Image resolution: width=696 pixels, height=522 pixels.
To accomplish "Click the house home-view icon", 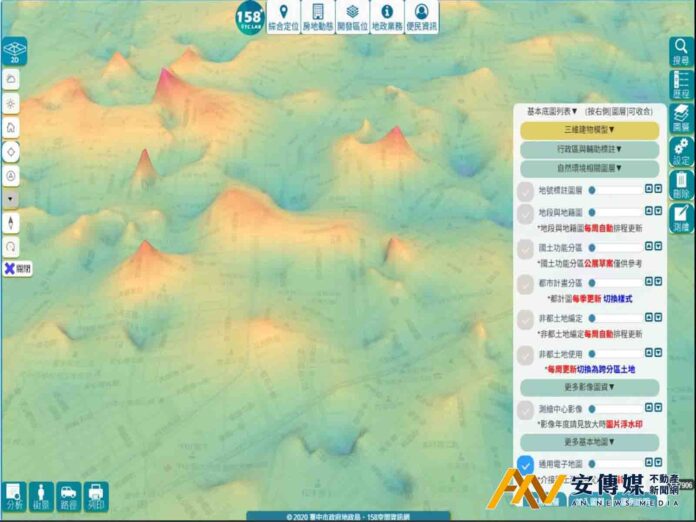I will point(11,128).
